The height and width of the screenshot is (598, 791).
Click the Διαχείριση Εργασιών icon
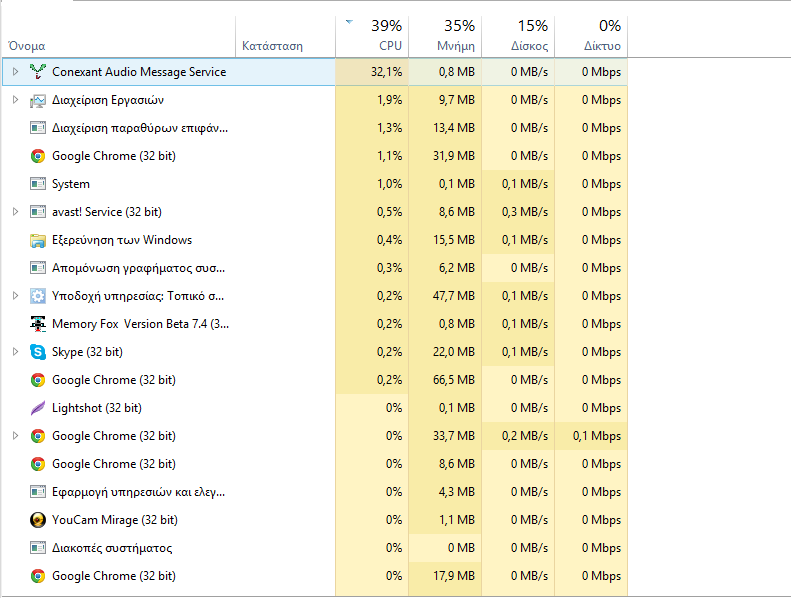pos(38,100)
